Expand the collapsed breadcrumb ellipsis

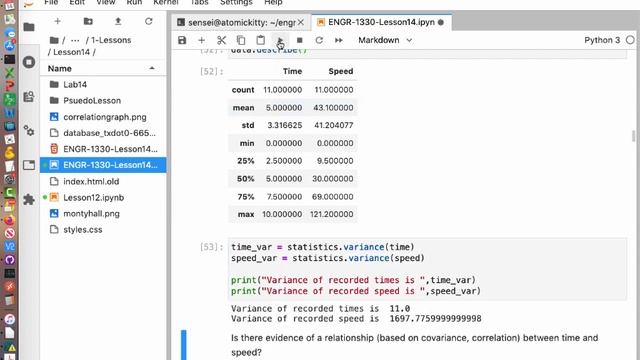click(x=75, y=40)
